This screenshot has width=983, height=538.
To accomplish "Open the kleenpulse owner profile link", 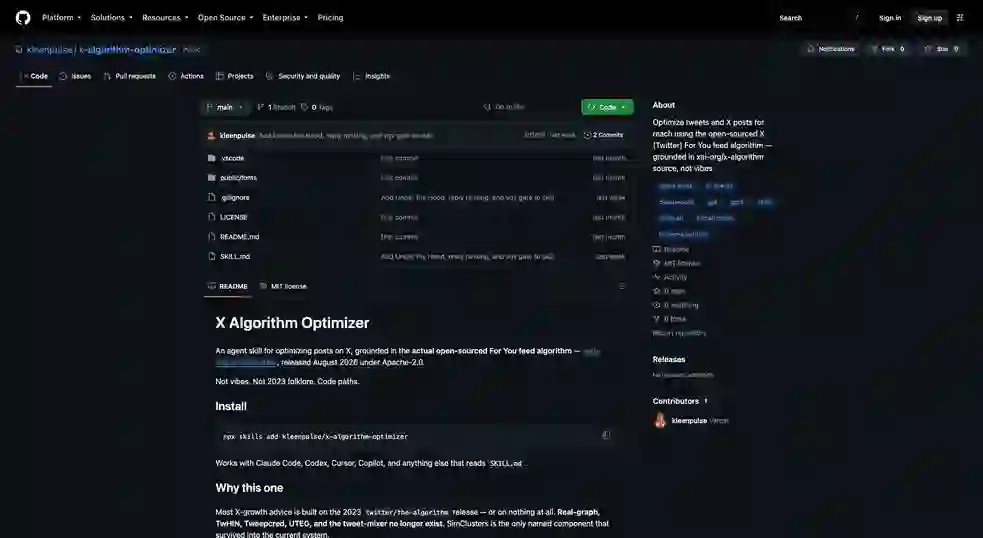I will pos(49,49).
